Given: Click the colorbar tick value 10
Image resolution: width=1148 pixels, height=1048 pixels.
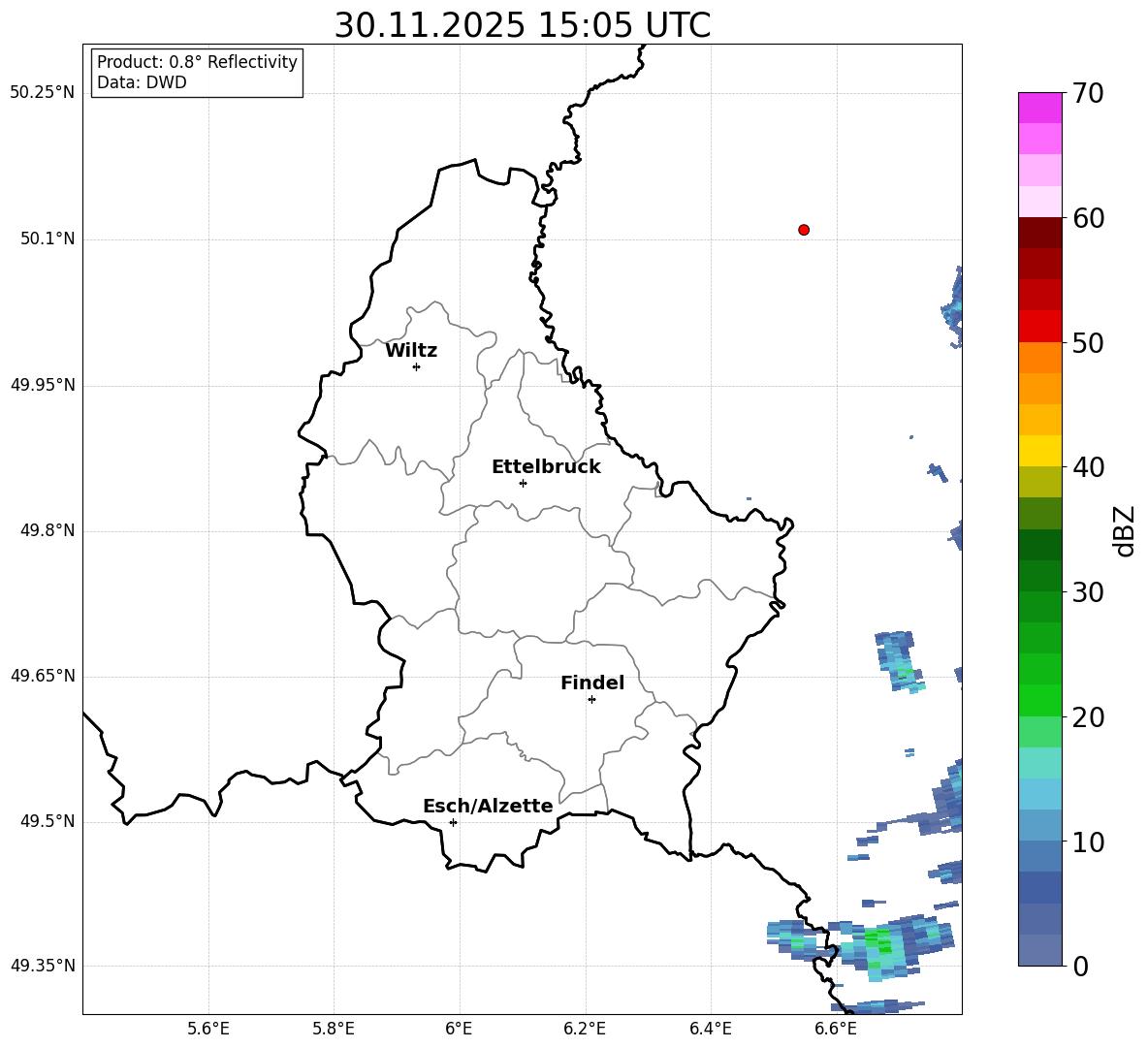Looking at the screenshot, I should coord(1088,842).
